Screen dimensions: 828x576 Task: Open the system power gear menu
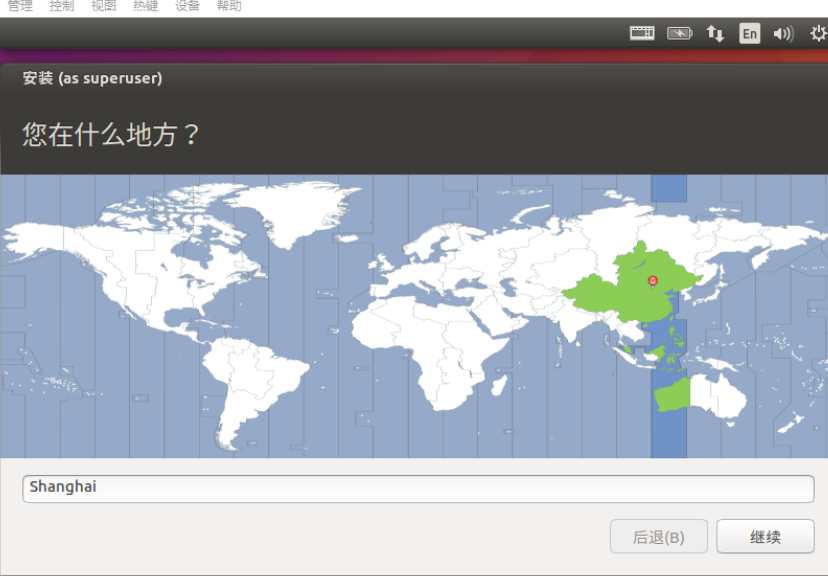[x=819, y=34]
